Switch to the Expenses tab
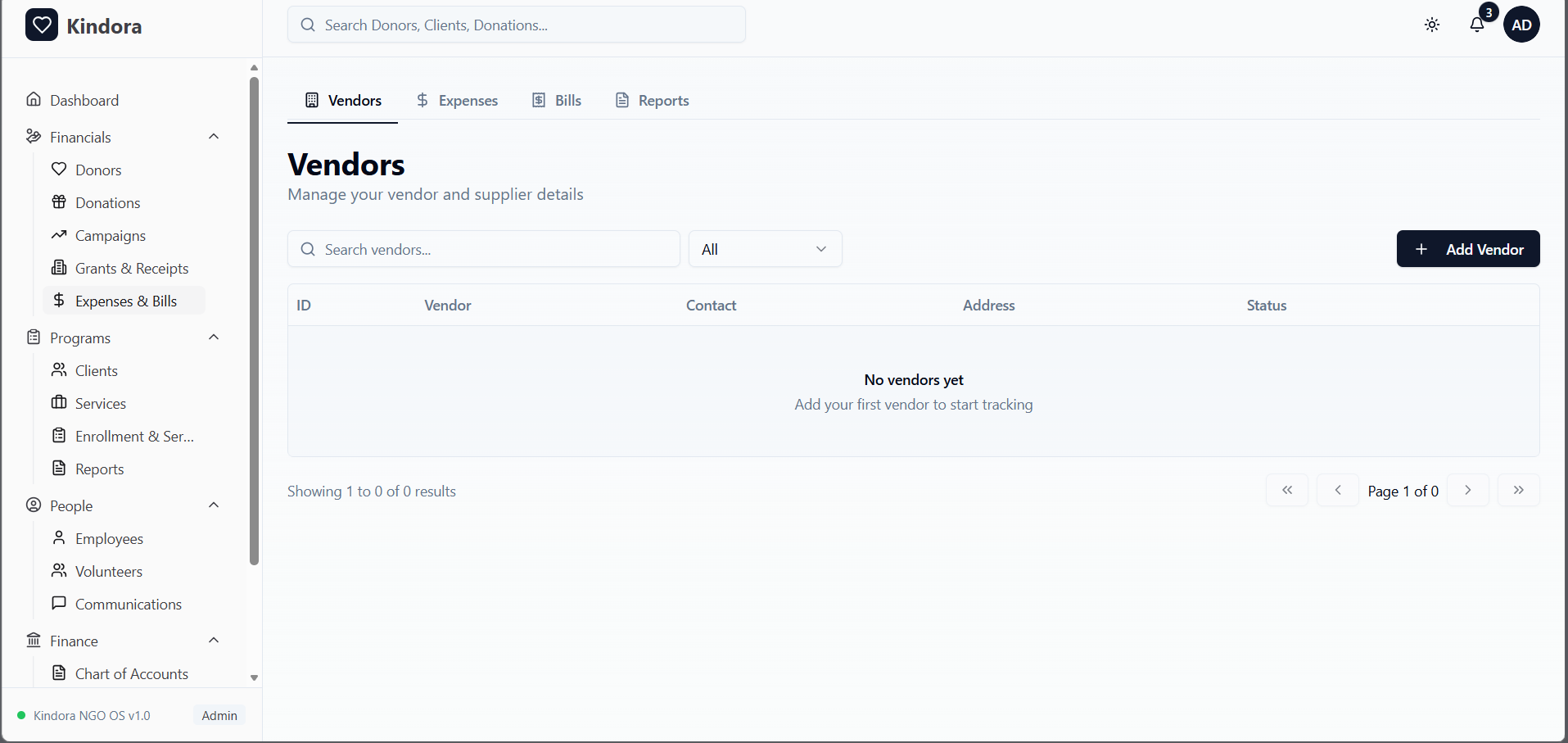1568x743 pixels. [457, 100]
